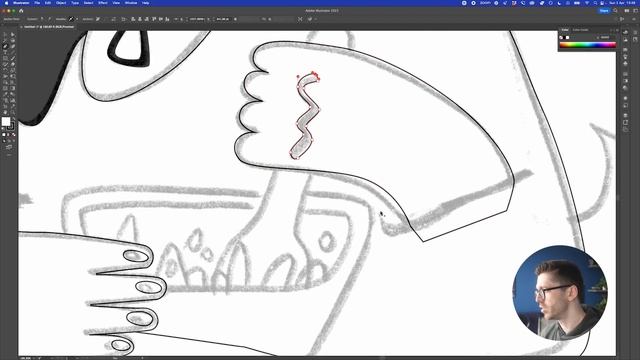Click the open document tab

coord(48,27)
